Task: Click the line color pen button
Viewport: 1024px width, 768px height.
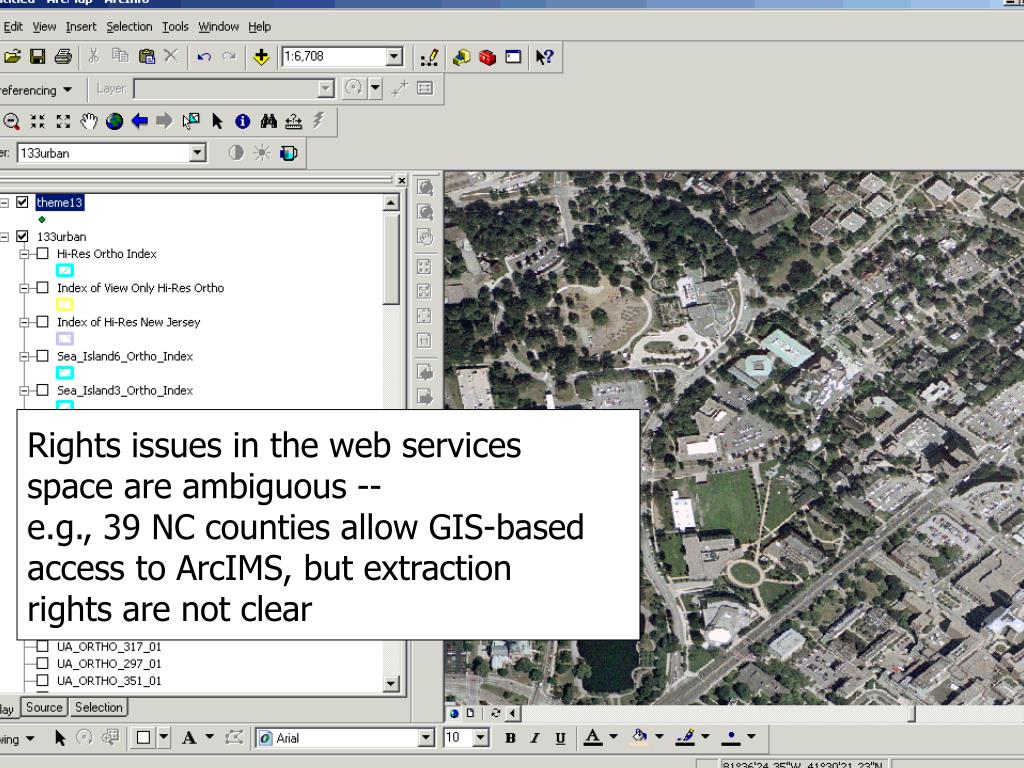Action: pos(685,737)
